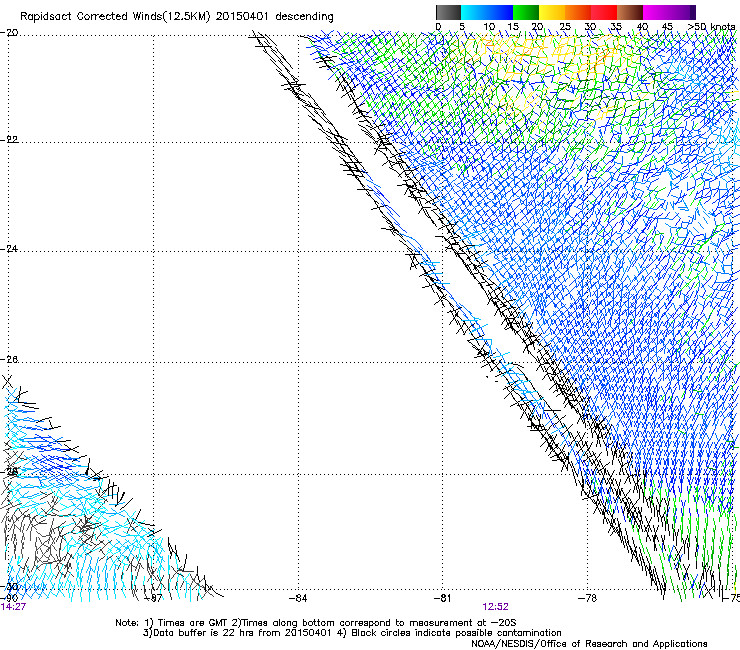Image resolution: width=740 pixels, height=650 pixels.
Task: Click the date '20150401' in the title
Action: pyautogui.click(x=242, y=17)
